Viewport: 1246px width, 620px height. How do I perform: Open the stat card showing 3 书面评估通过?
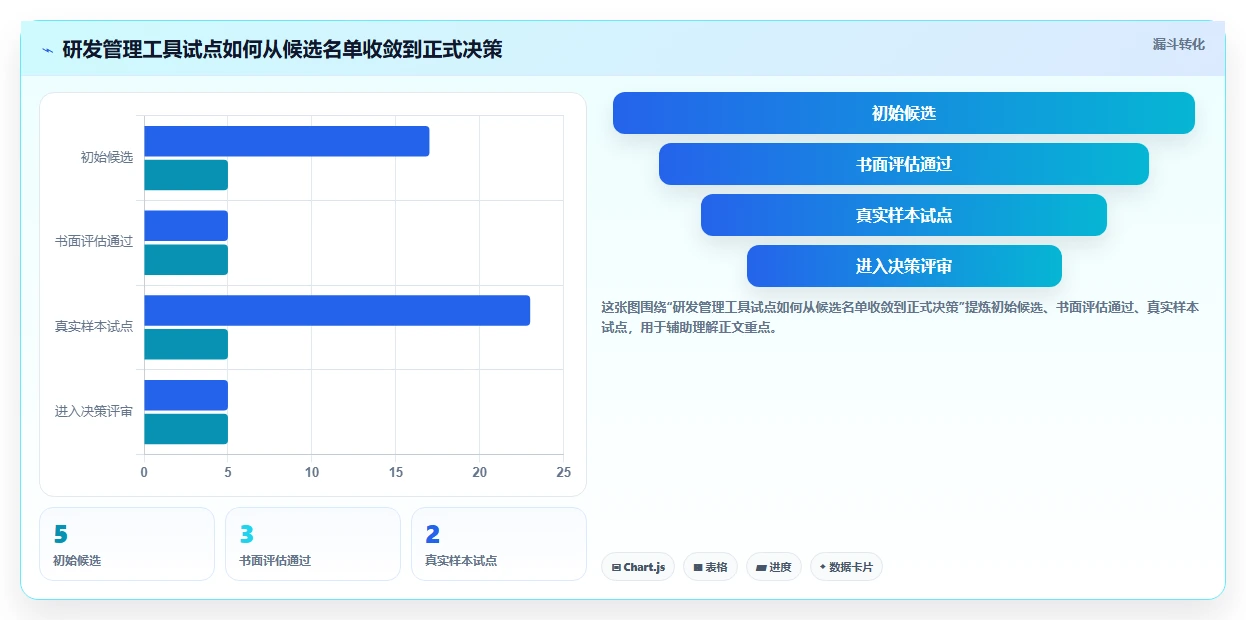[x=313, y=544]
